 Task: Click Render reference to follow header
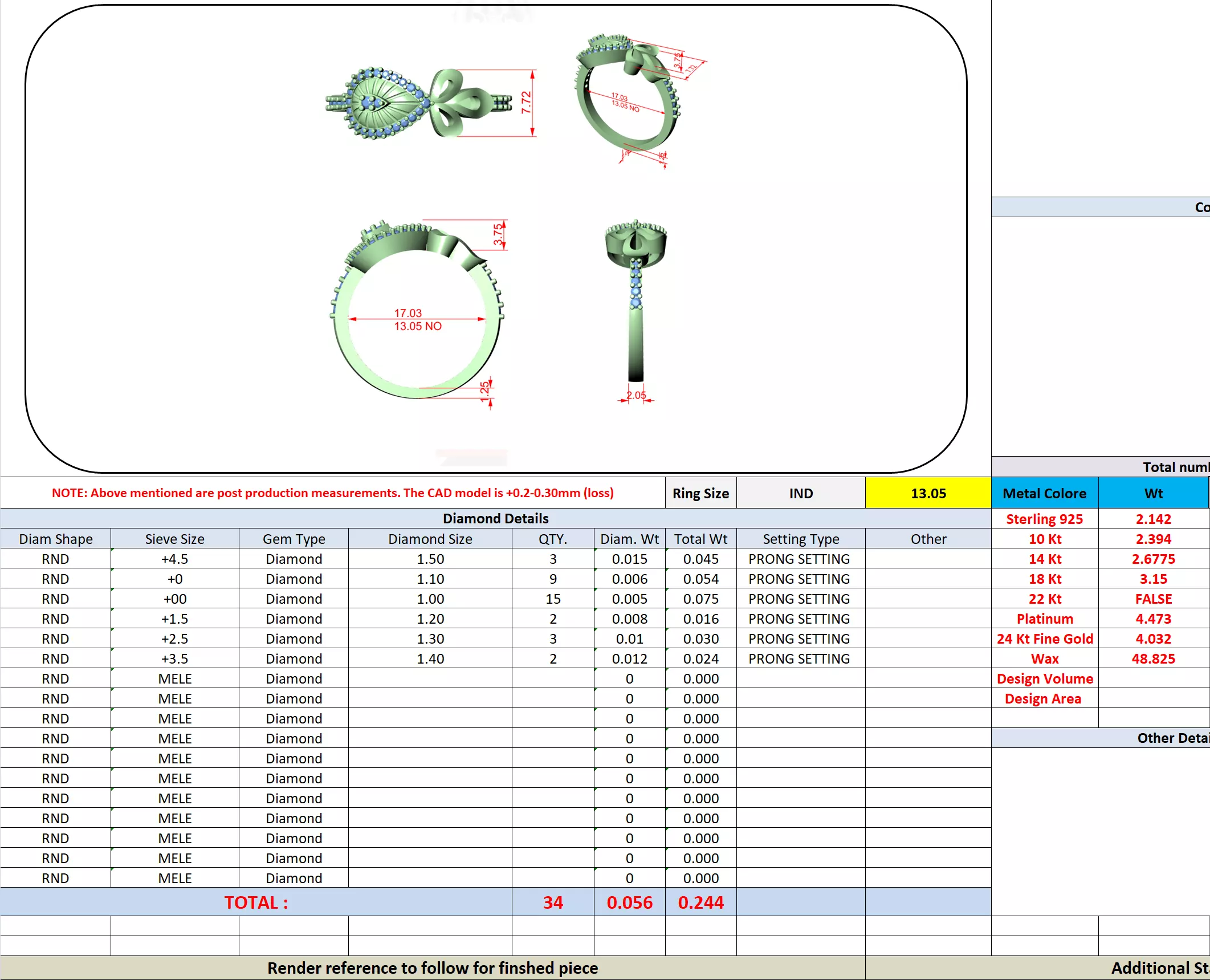(x=432, y=968)
